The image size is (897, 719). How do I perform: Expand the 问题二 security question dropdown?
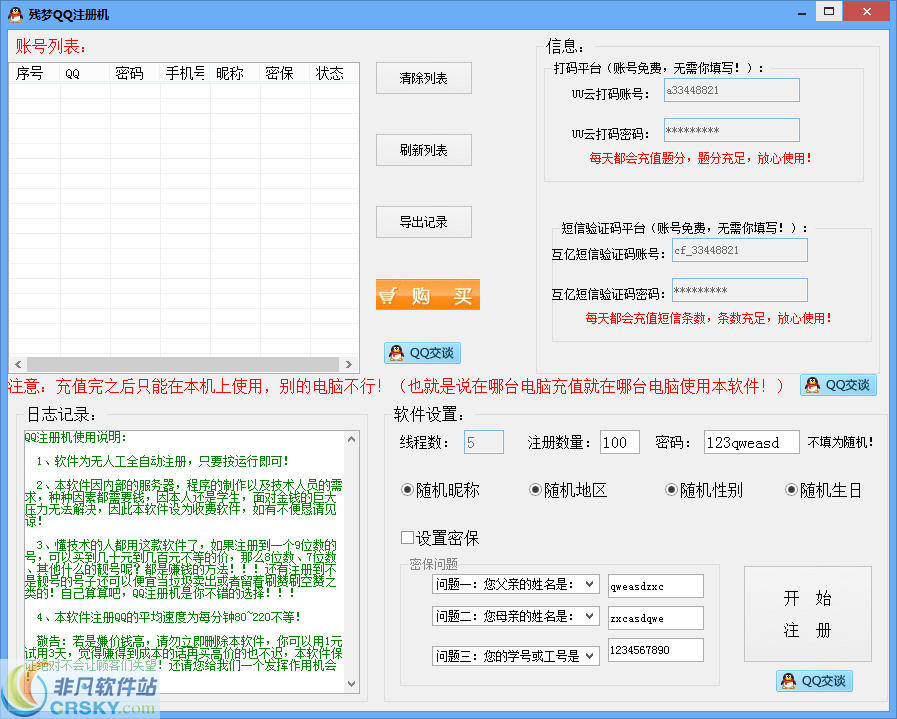tap(589, 617)
